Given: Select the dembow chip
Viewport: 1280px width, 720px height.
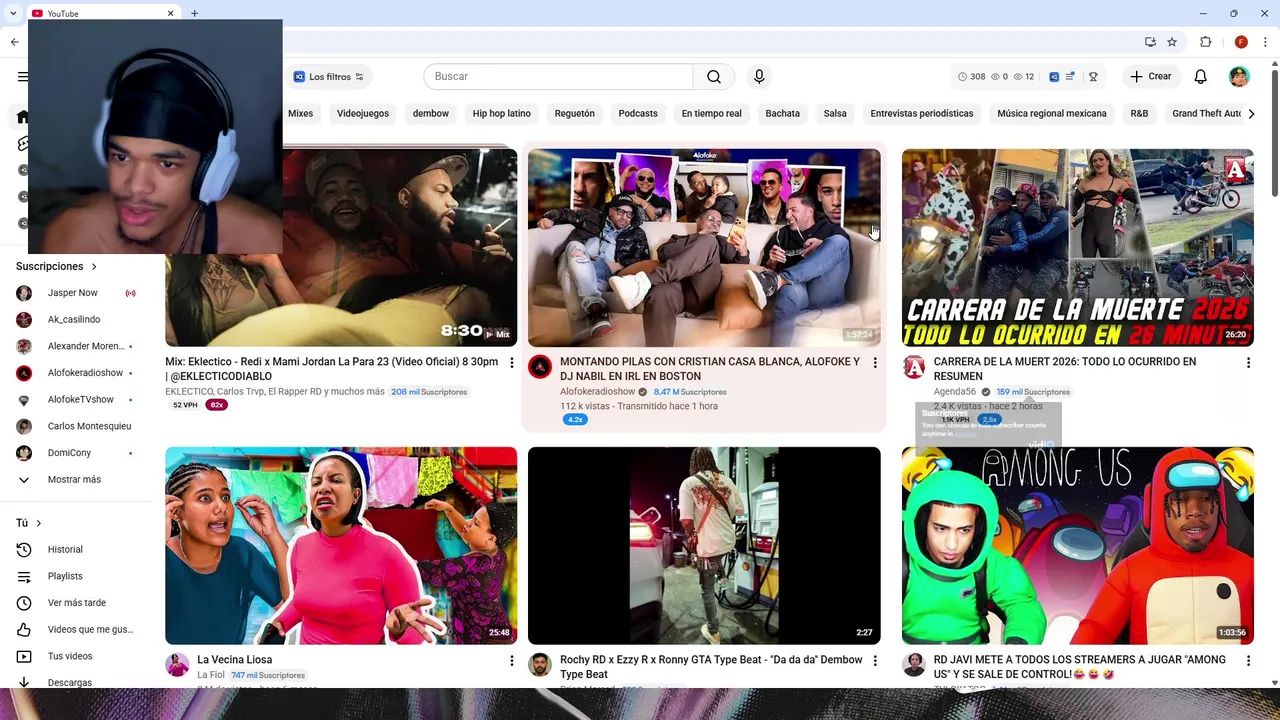Looking at the screenshot, I should pyautogui.click(x=431, y=114).
